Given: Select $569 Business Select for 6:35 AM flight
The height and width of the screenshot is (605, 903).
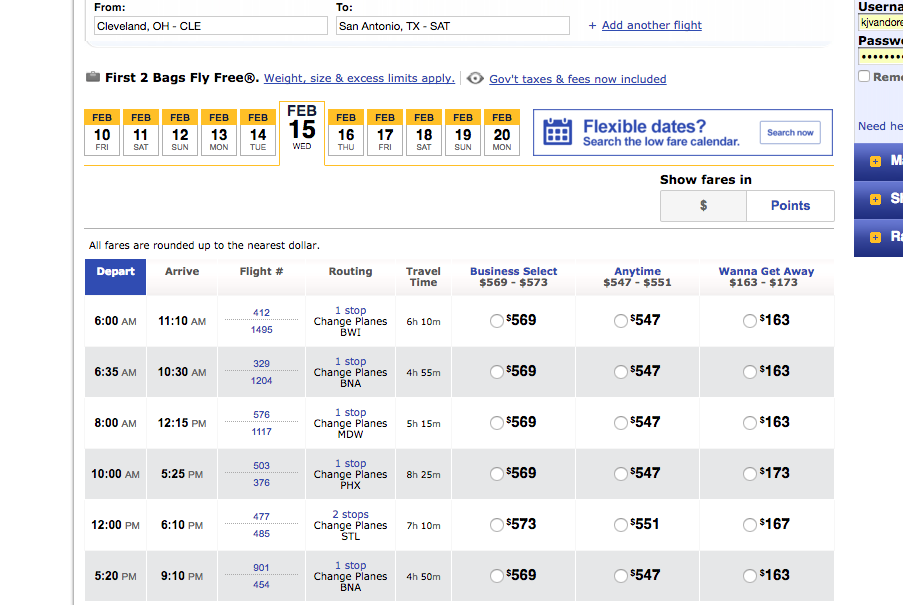Looking at the screenshot, I should (497, 372).
